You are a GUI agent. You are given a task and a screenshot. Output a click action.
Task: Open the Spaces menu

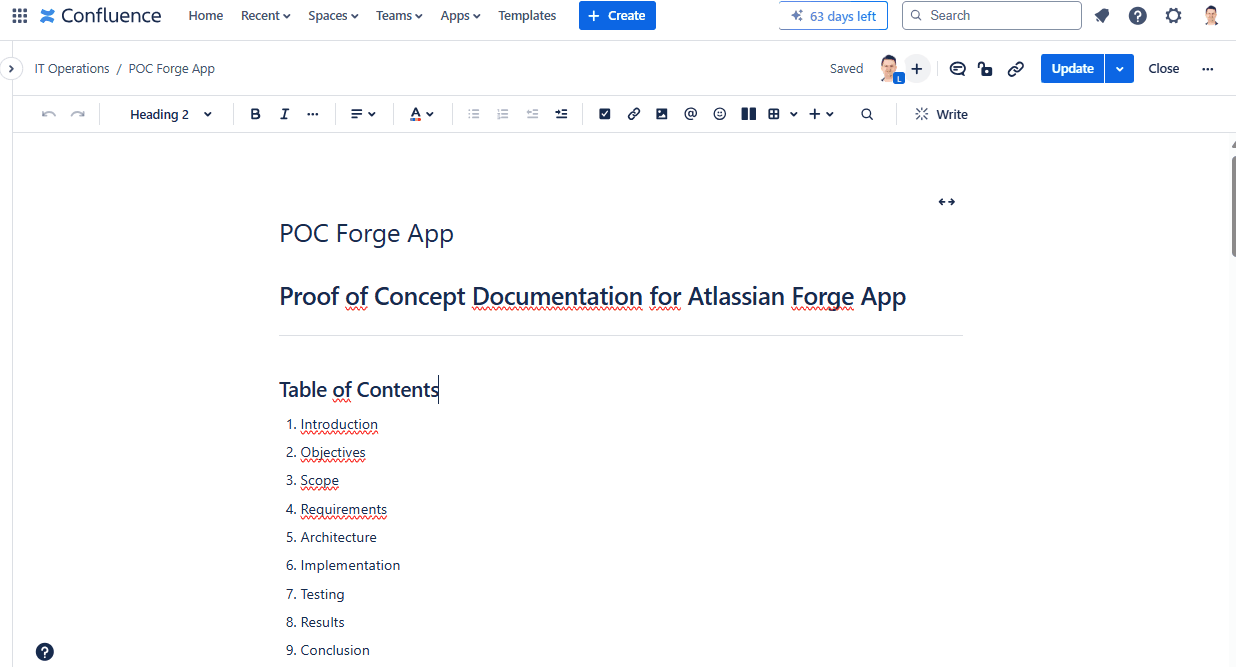(333, 16)
